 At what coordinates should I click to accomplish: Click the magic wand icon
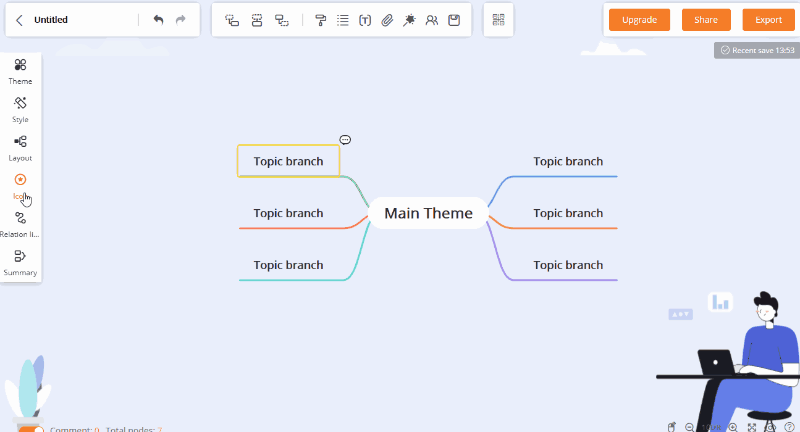click(x=409, y=20)
